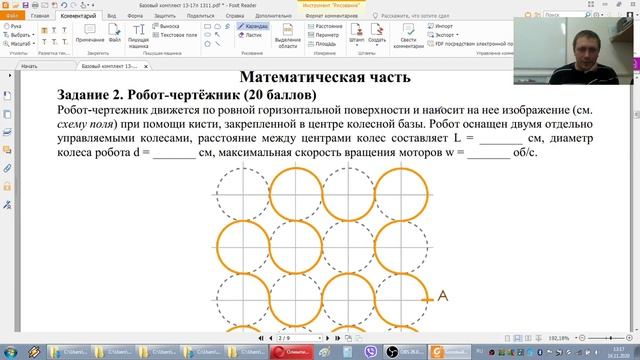Click the Выделение области tool
Screen dimensions: 640x360
click(x=288, y=36)
